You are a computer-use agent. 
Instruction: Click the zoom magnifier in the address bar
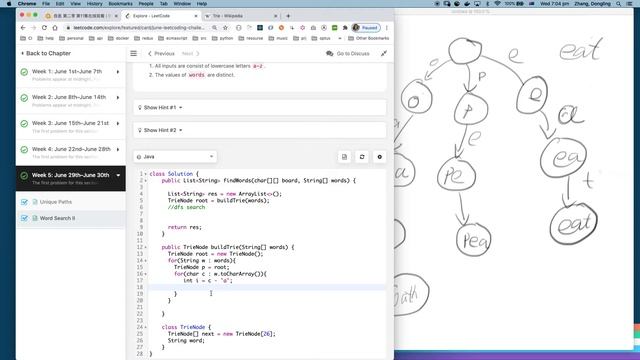(214, 28)
